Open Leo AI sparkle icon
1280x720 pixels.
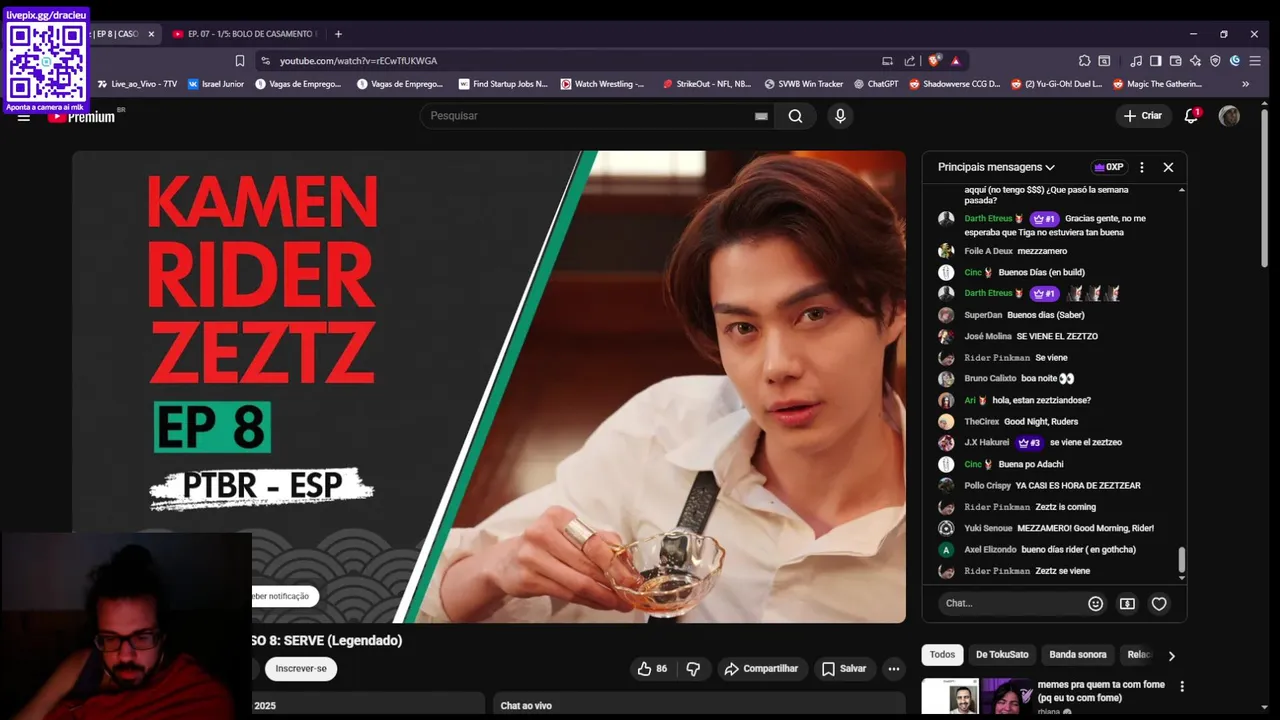pyautogui.click(x=1195, y=61)
